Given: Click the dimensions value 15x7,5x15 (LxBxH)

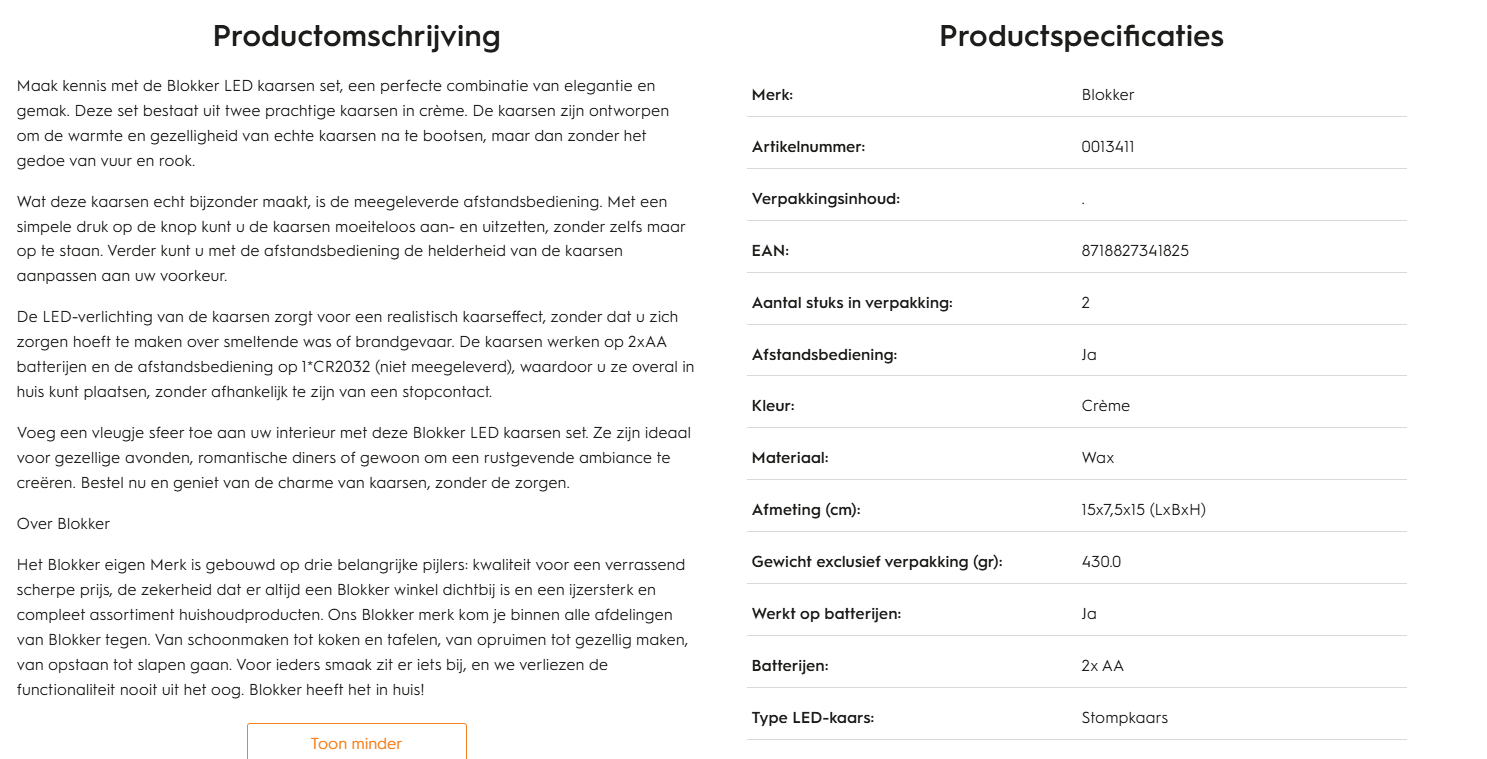Looking at the screenshot, I should 1143,510.
